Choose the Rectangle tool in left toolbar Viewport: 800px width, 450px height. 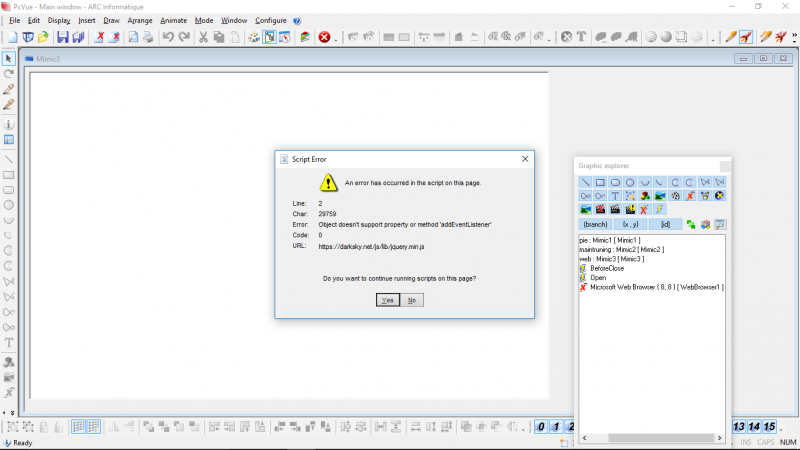[x=9, y=175]
